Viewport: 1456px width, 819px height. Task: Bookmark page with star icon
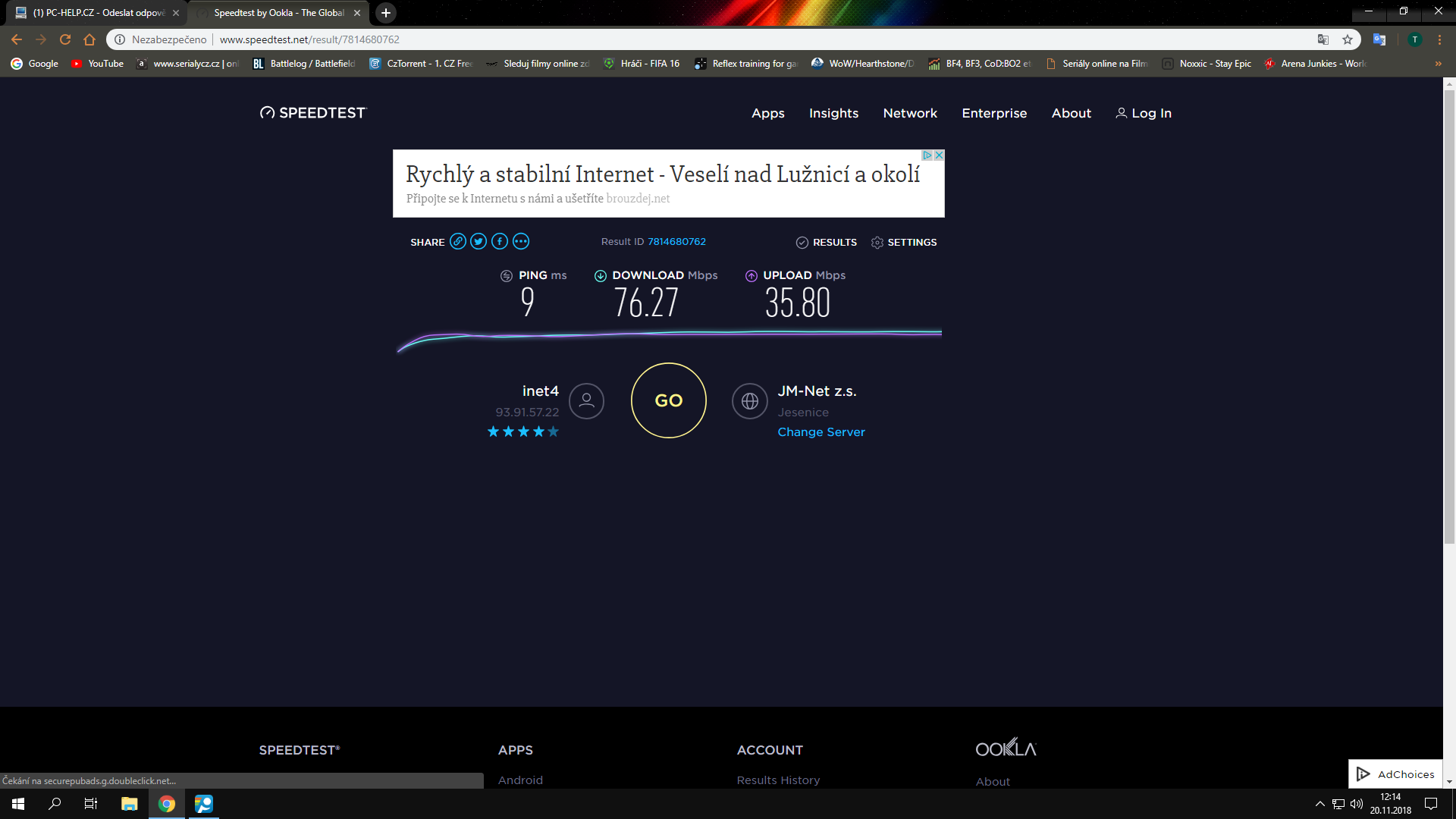[1348, 39]
